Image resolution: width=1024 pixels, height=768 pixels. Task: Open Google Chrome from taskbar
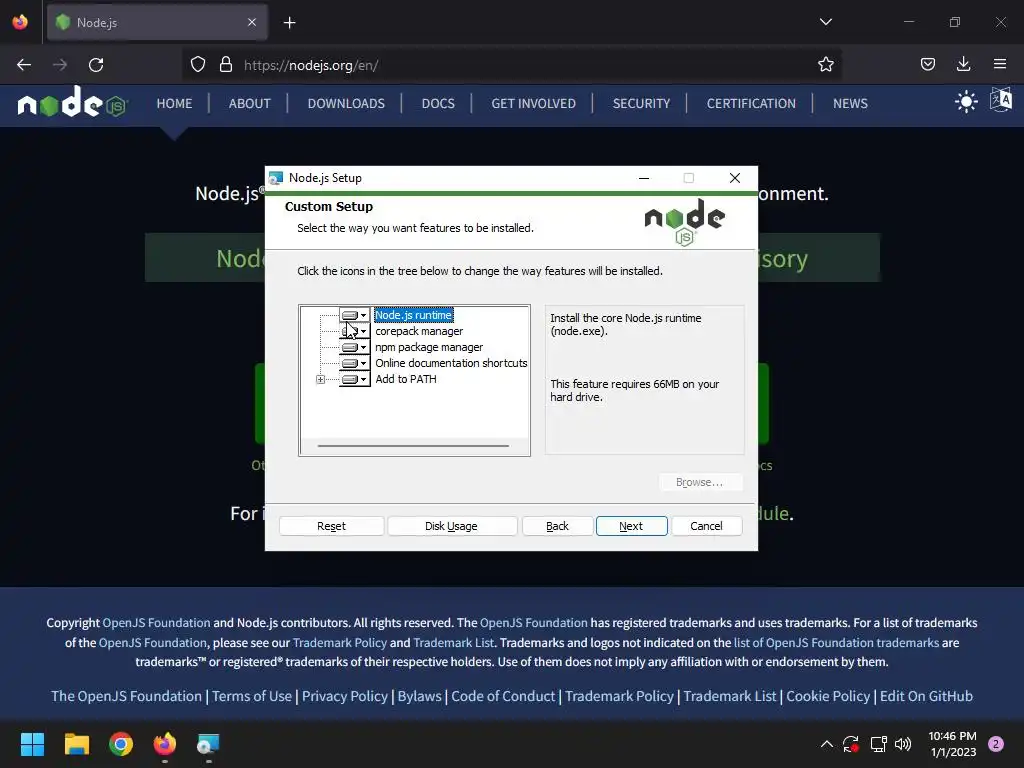pos(121,744)
